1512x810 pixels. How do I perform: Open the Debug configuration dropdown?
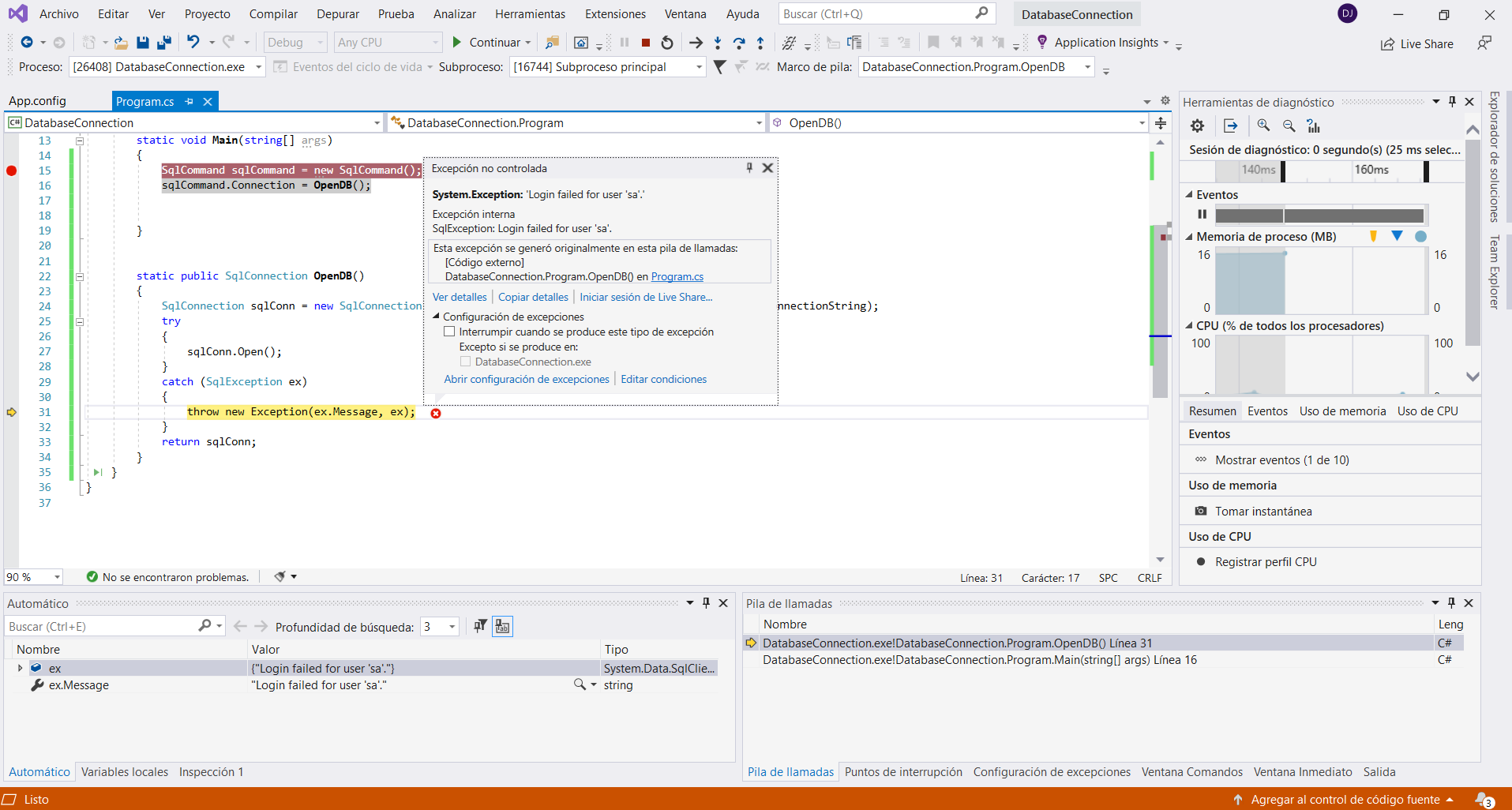click(295, 43)
